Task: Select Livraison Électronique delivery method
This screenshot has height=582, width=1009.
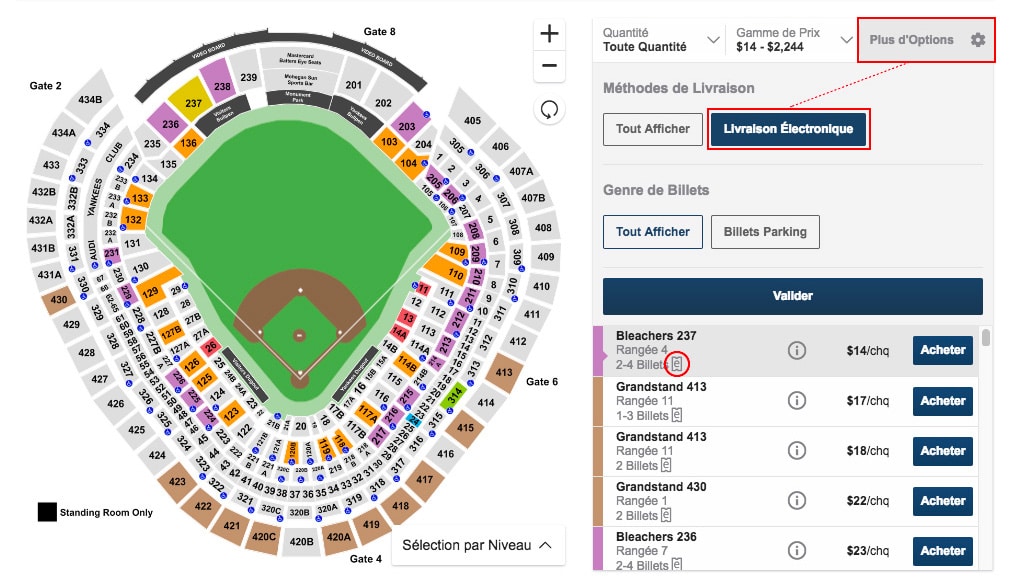Action: coord(788,129)
